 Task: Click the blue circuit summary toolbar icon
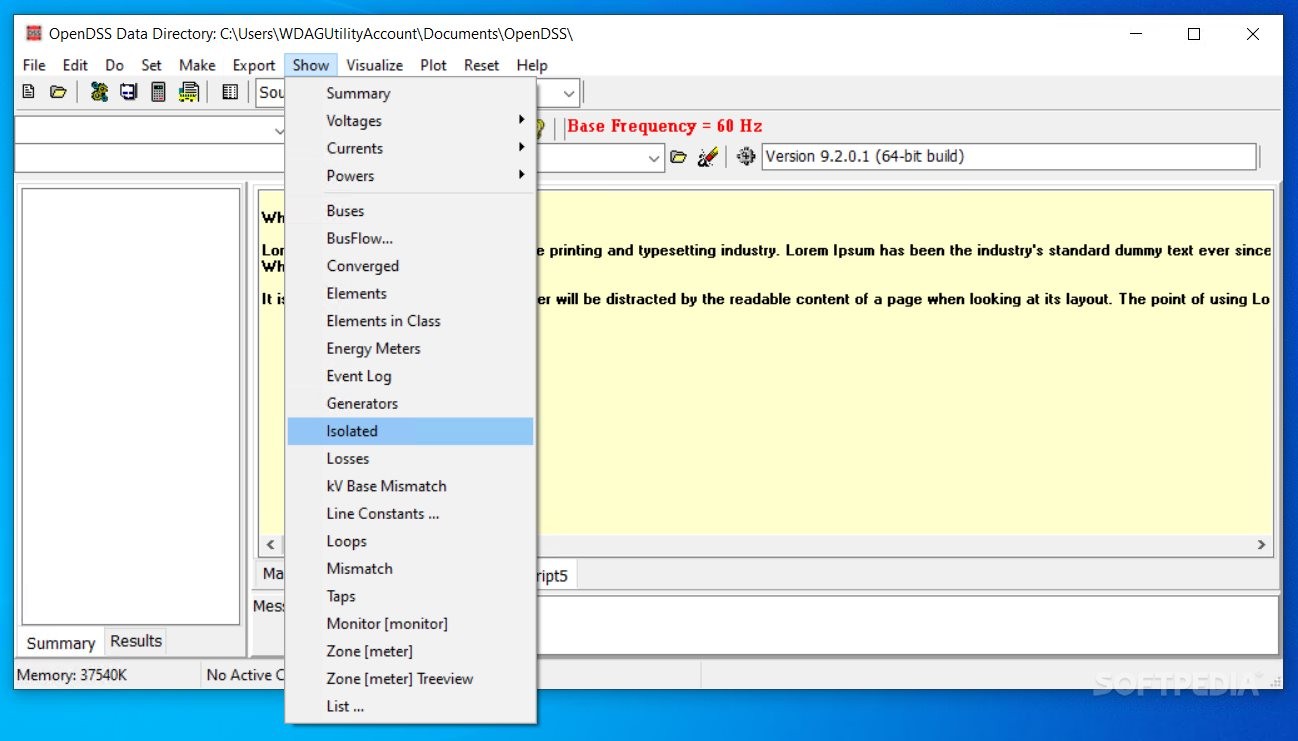click(x=128, y=92)
